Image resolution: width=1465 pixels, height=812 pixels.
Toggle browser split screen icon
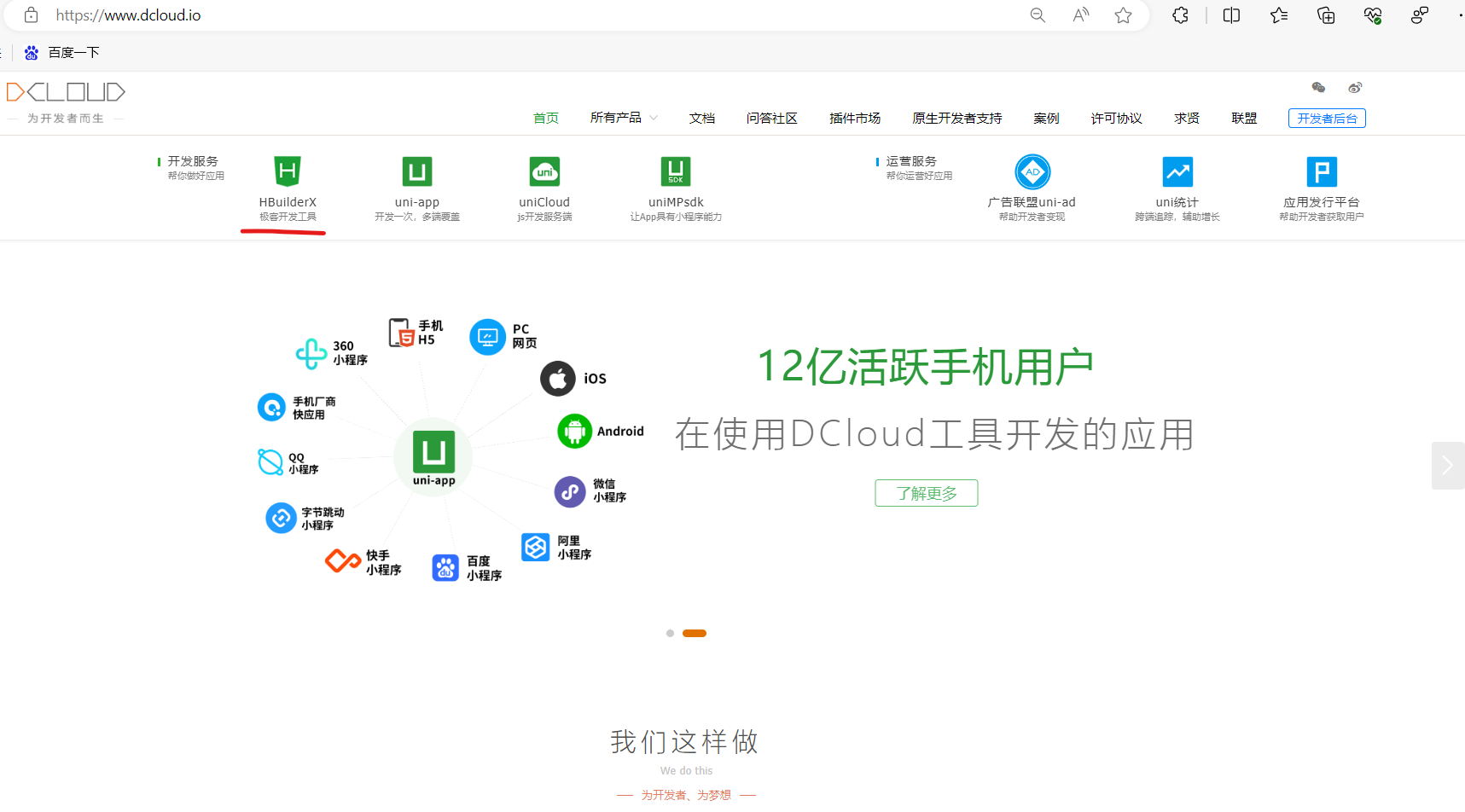[1231, 15]
